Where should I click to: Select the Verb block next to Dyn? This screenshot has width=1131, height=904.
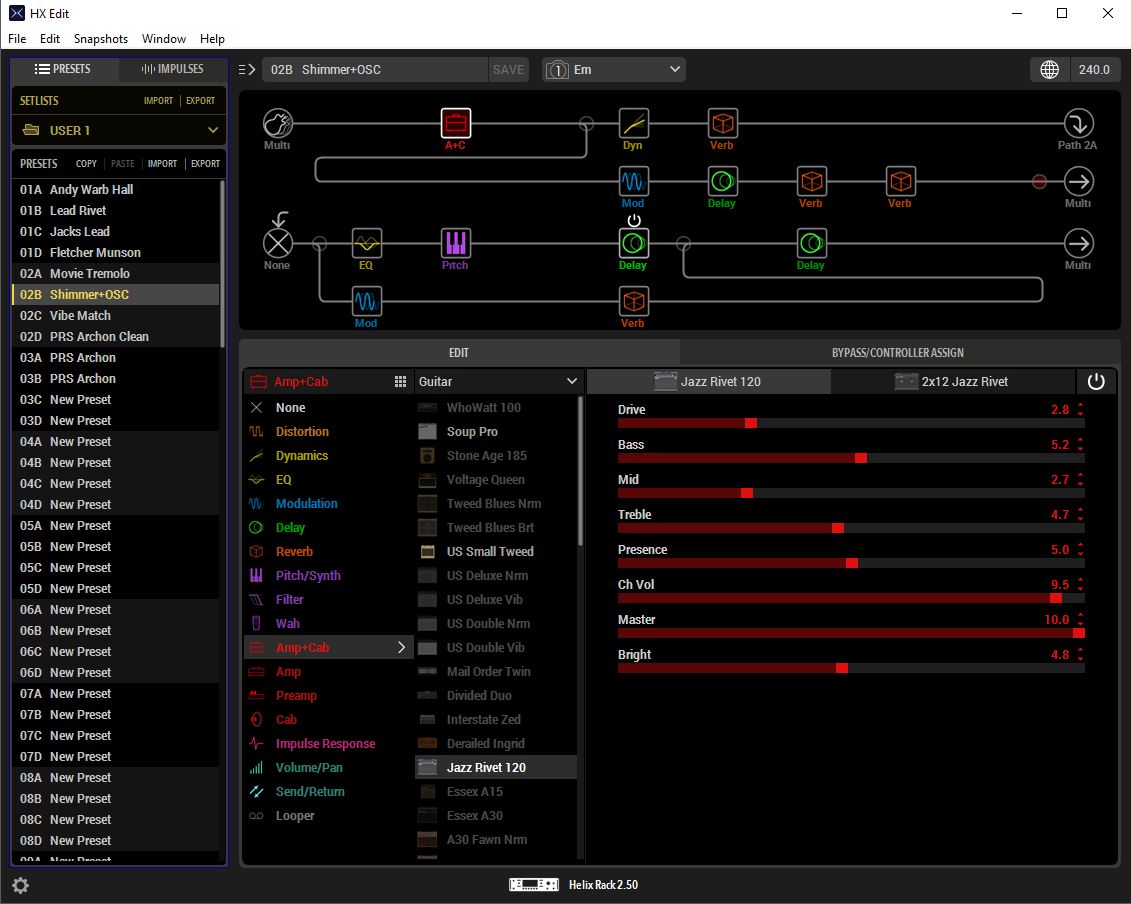(x=722, y=123)
